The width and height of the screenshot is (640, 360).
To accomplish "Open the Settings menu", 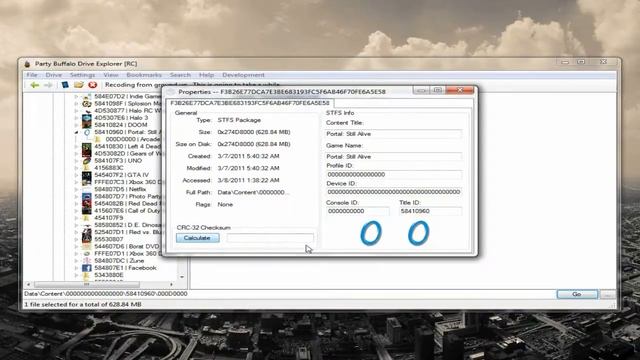I will [x=82, y=75].
